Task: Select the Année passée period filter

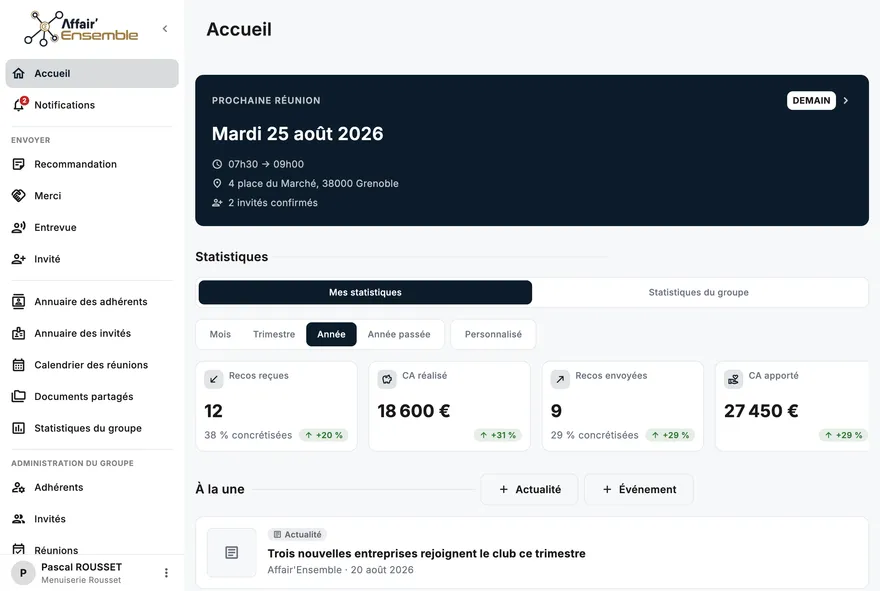Action: (x=399, y=334)
